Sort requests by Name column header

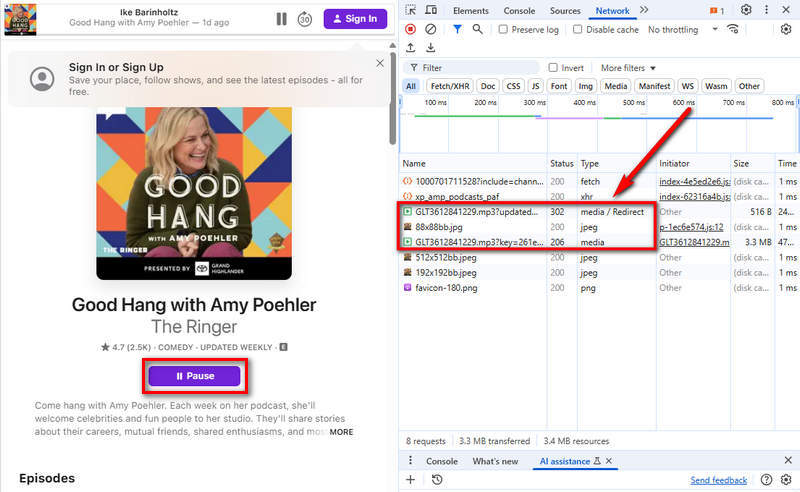(x=473, y=163)
